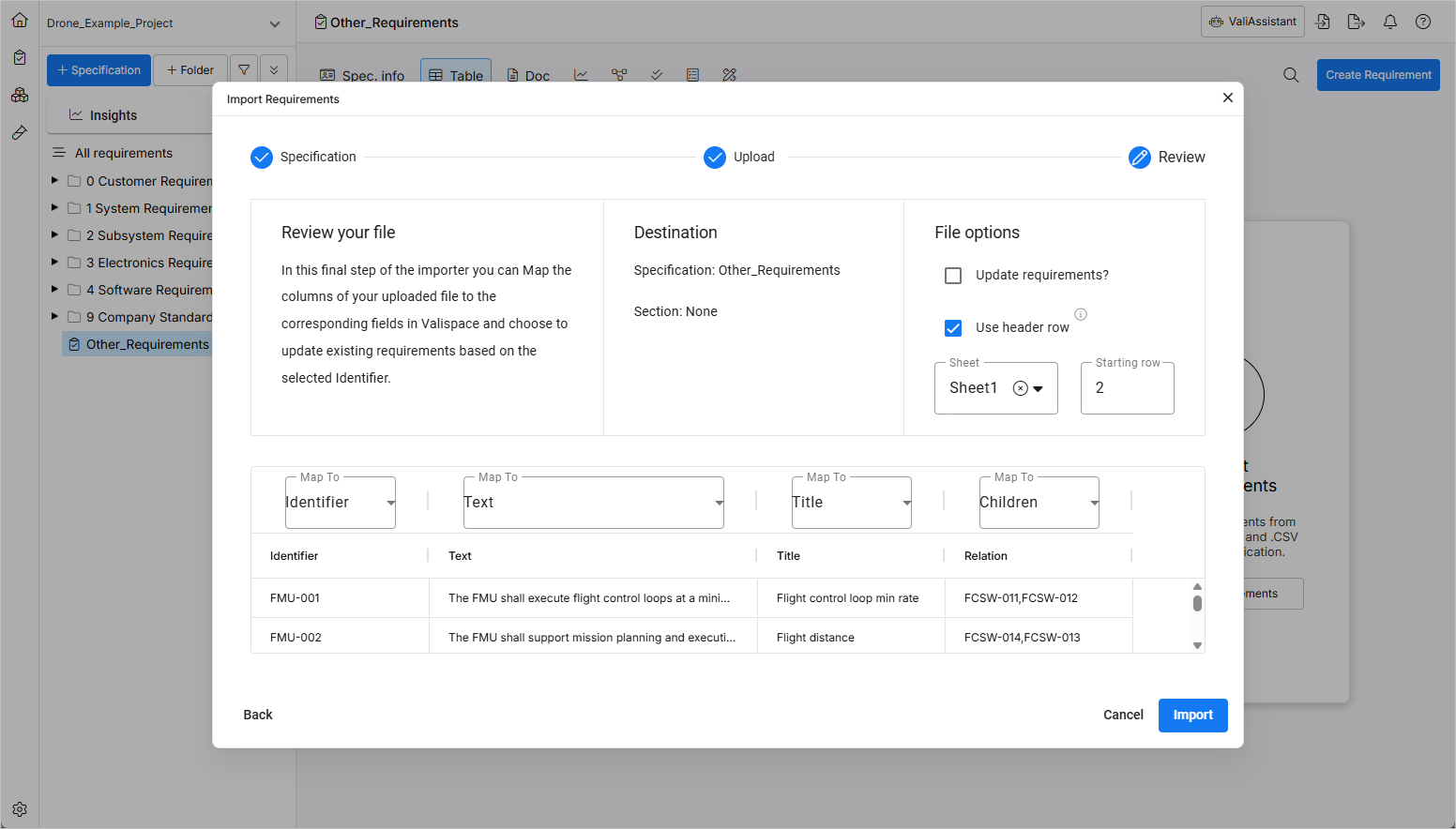Go to the Specification step
Viewport: 1456px width, 829px height.
(262, 158)
